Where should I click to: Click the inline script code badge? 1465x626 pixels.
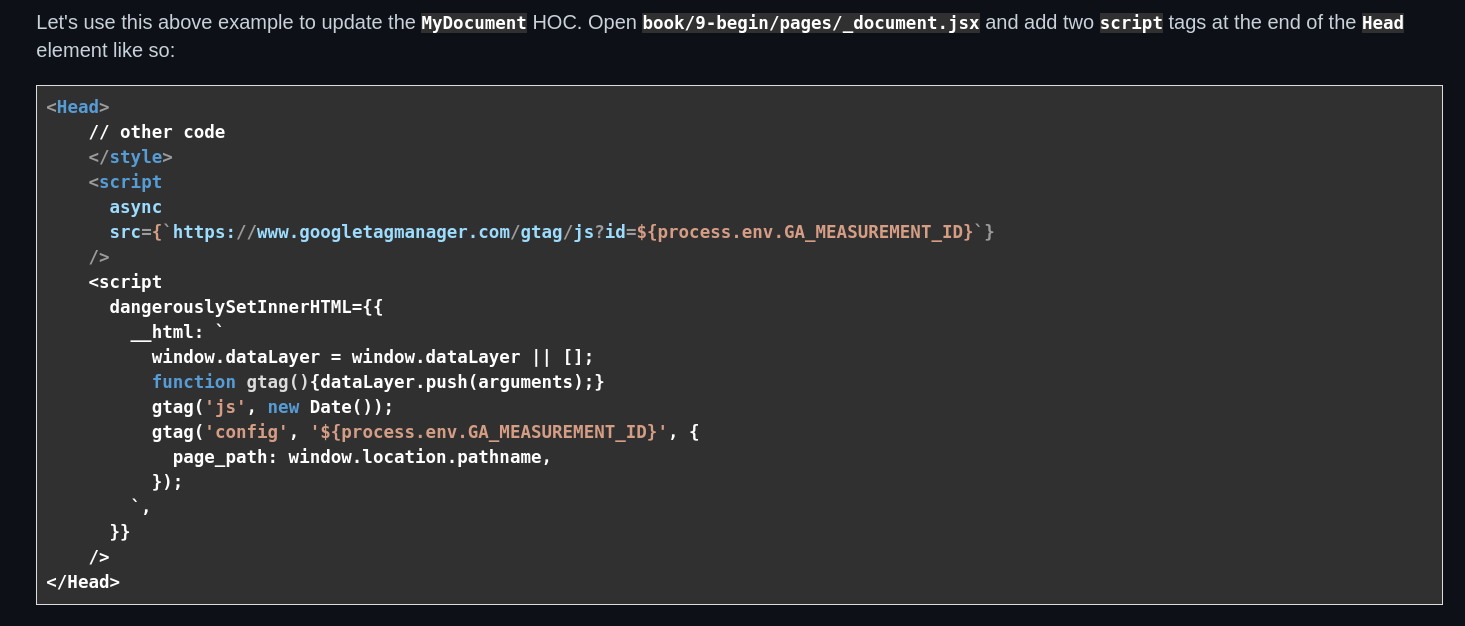point(1131,22)
